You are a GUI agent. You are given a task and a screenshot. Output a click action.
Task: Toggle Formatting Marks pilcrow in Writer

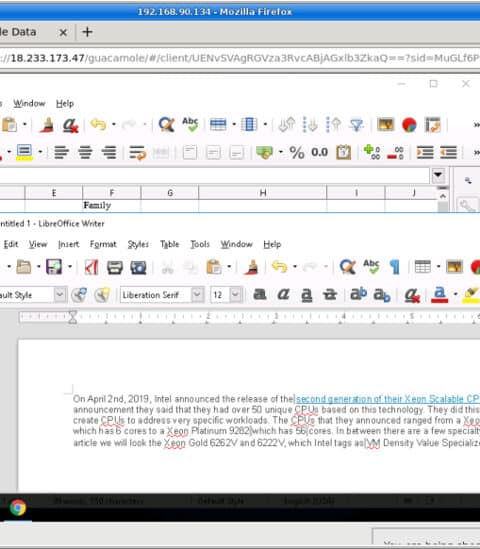[x=395, y=267]
